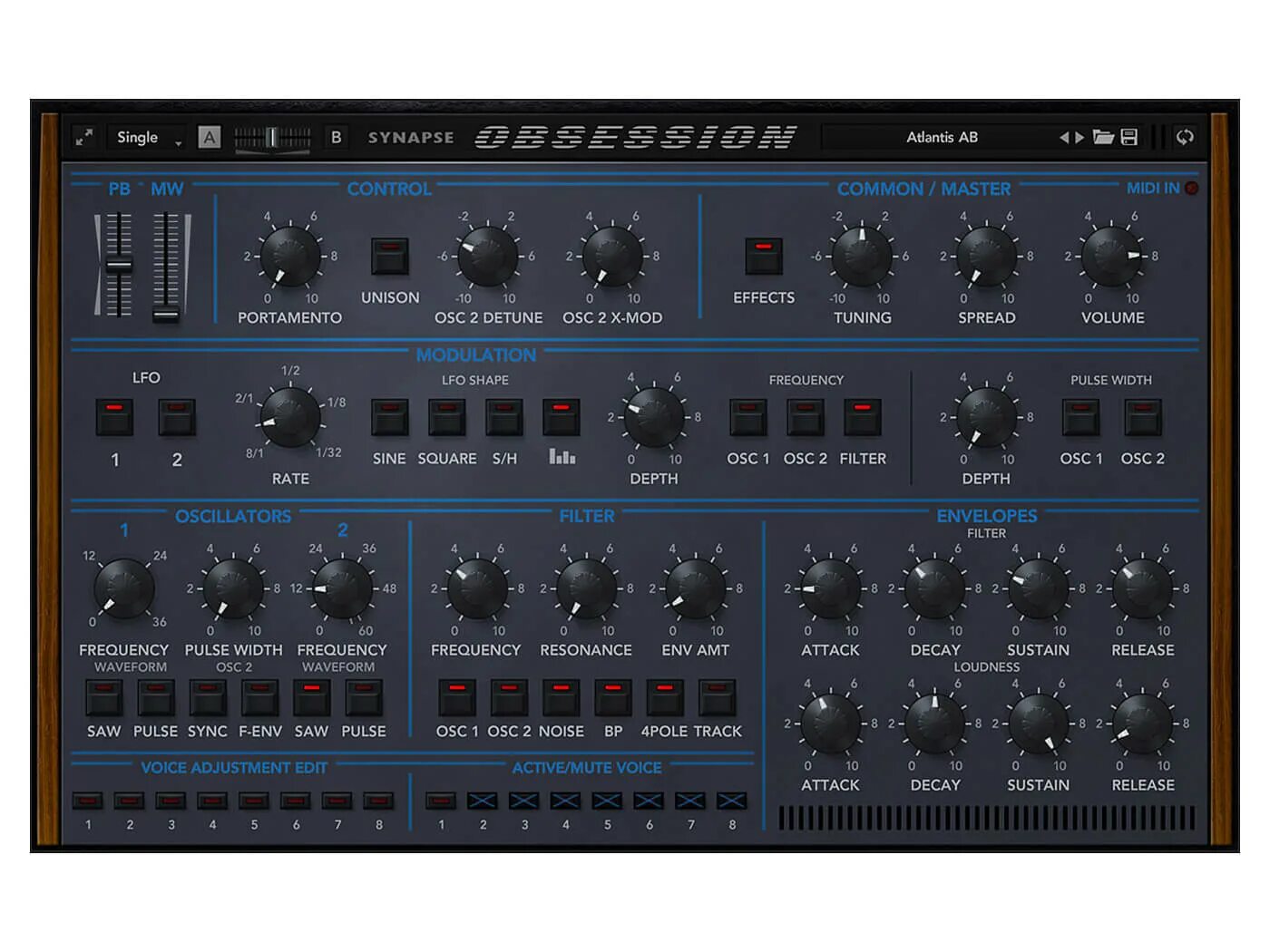Select patch variation A
The width and height of the screenshot is (1270, 952).
click(x=210, y=138)
